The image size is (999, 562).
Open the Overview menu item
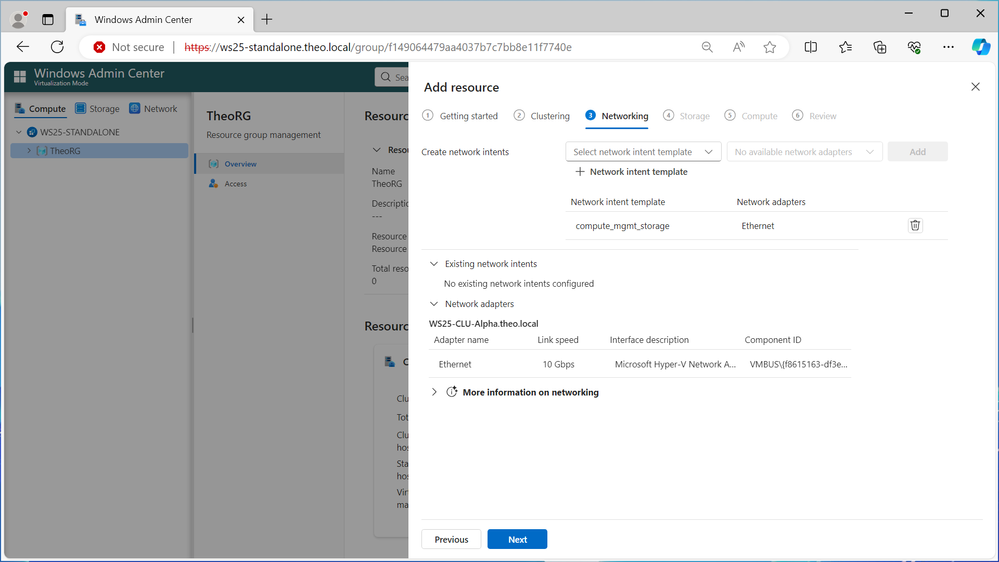coord(270,164)
